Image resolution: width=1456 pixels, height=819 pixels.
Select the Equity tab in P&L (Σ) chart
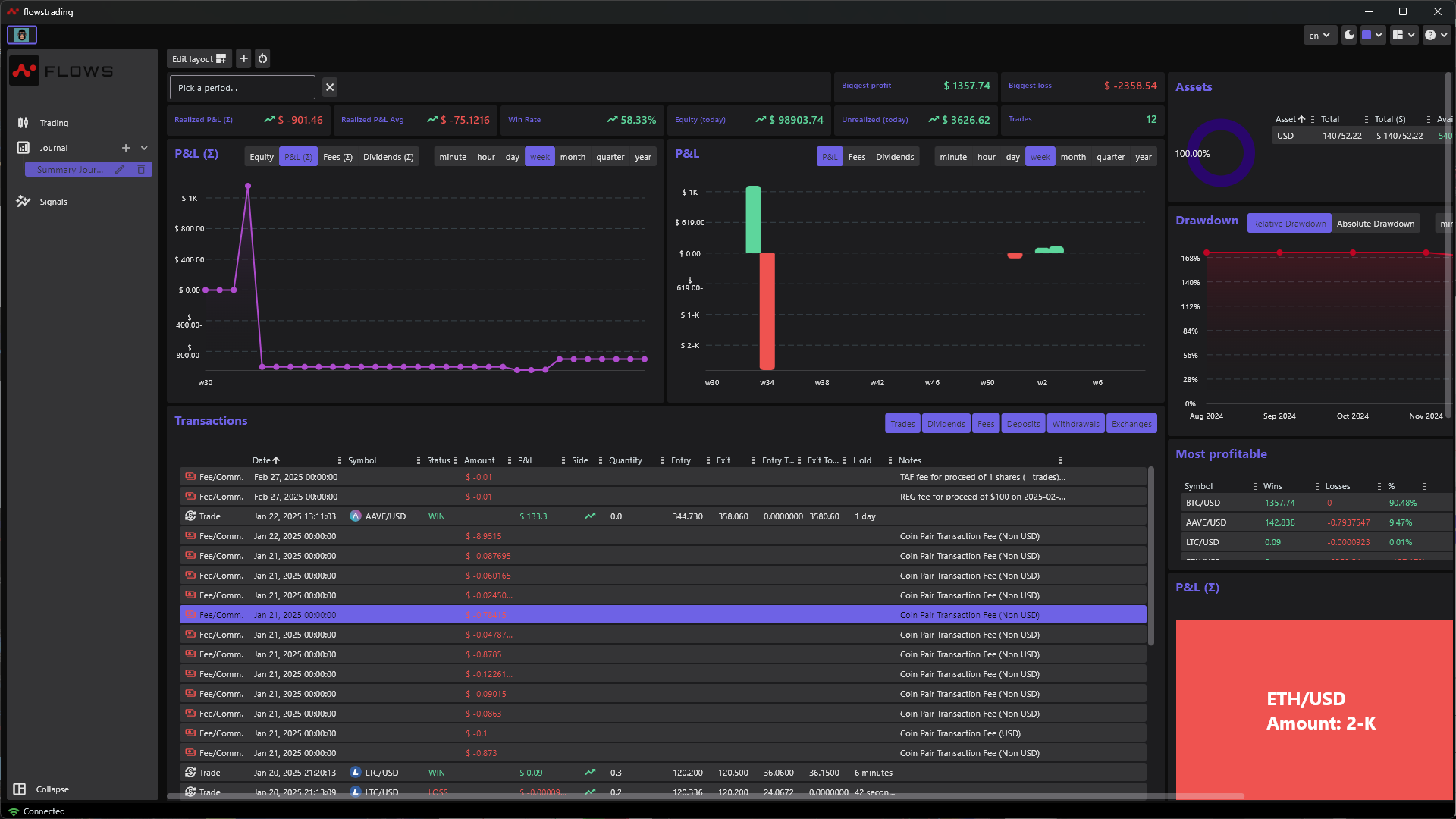tap(262, 157)
